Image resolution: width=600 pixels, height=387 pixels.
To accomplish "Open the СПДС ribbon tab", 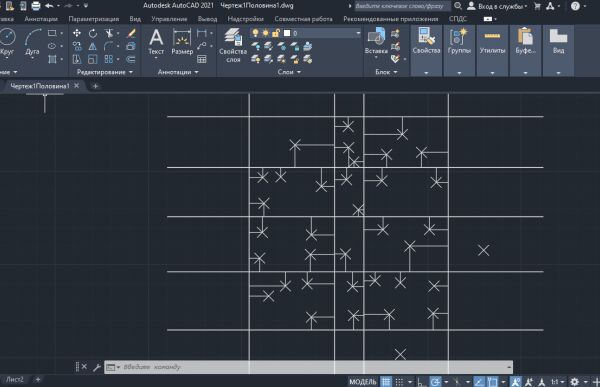I will tap(458, 19).
